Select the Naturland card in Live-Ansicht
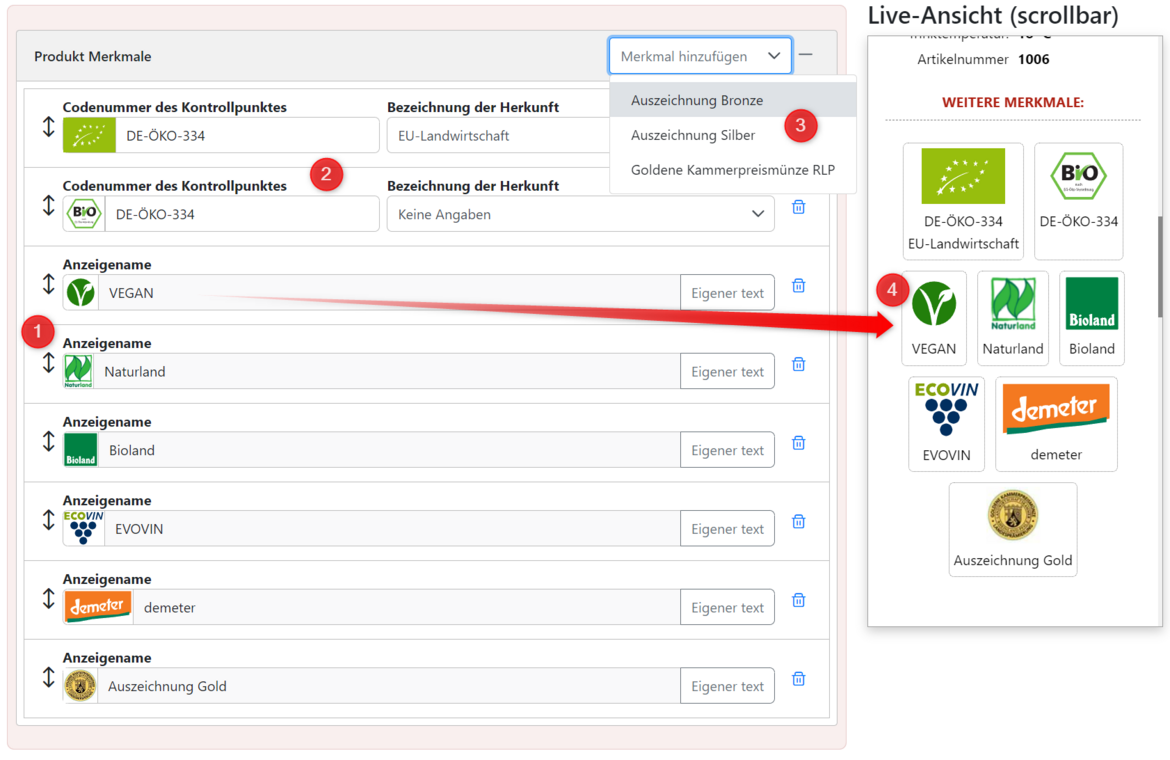Screen dimensions: 1170x760 click(x=1013, y=318)
